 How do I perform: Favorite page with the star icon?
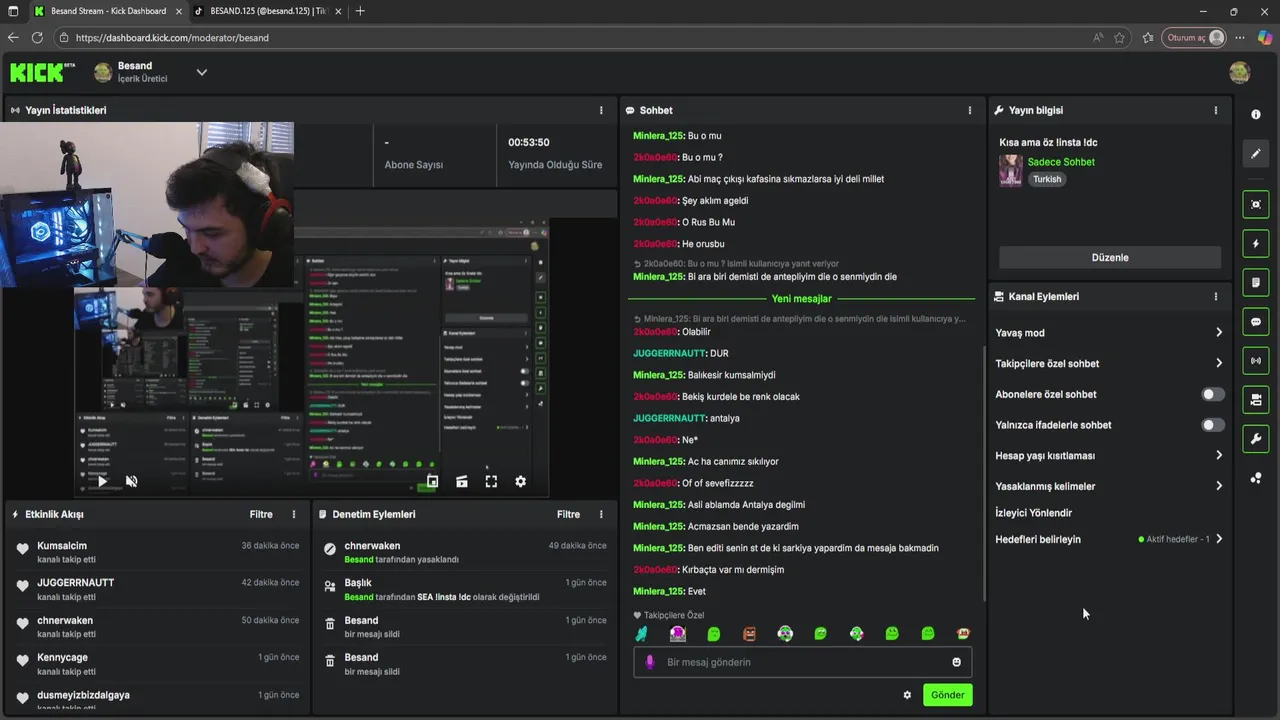coord(1120,37)
